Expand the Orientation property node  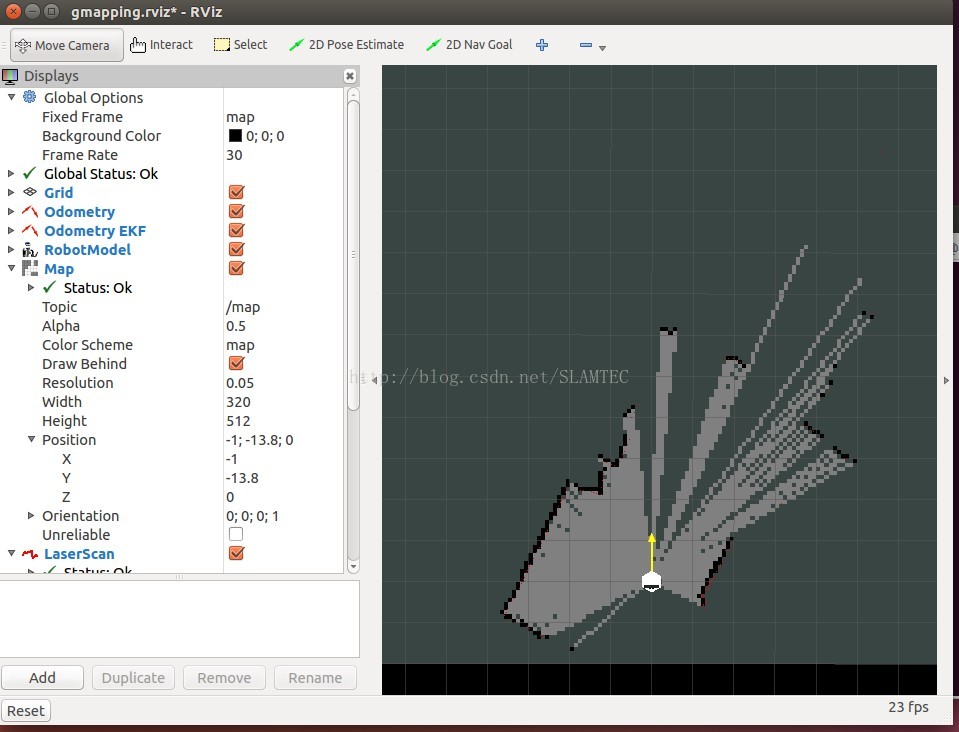(31, 516)
